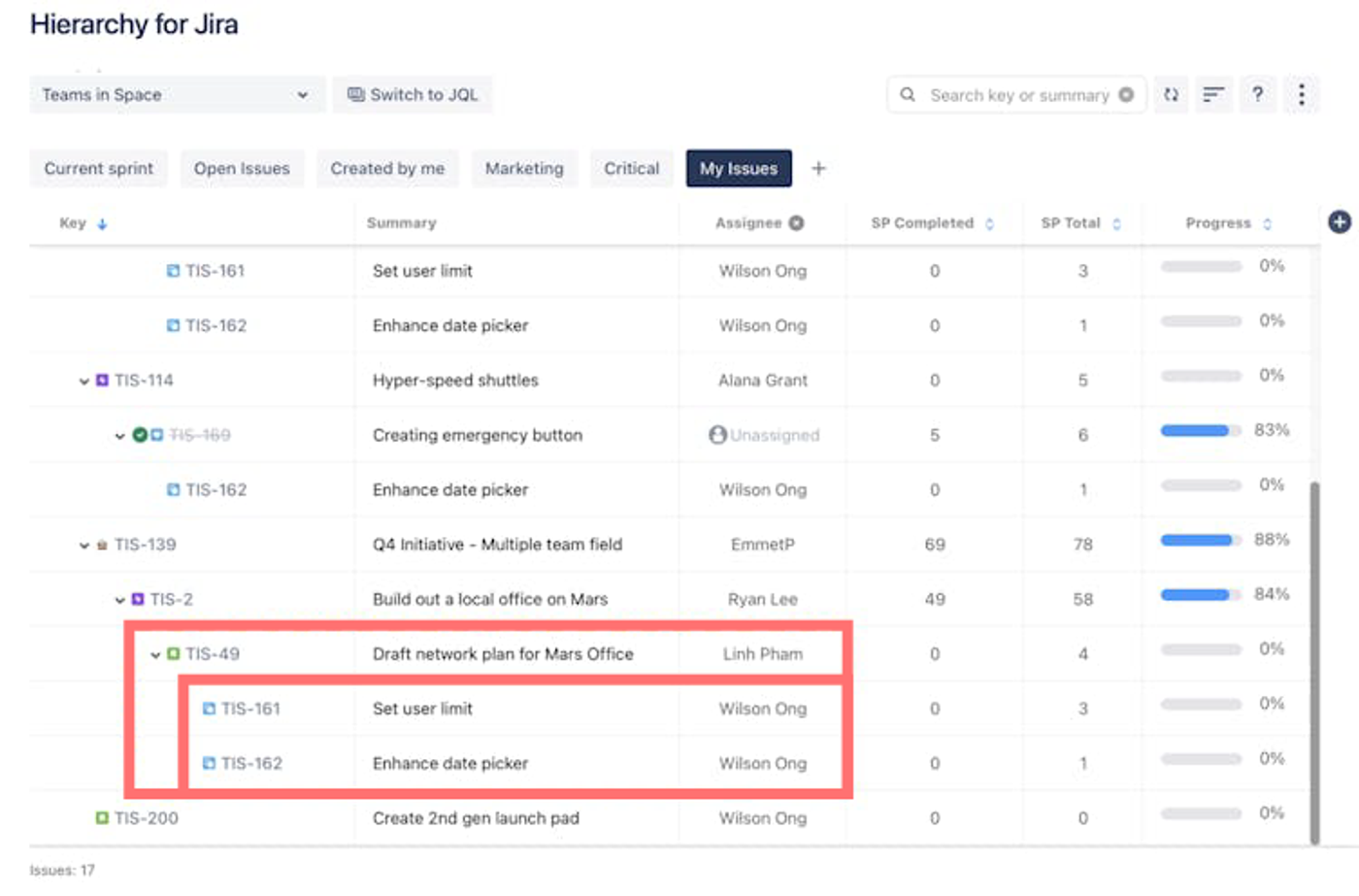This screenshot has height=896, width=1359.
Task: Click the Summary column header
Action: [402, 223]
